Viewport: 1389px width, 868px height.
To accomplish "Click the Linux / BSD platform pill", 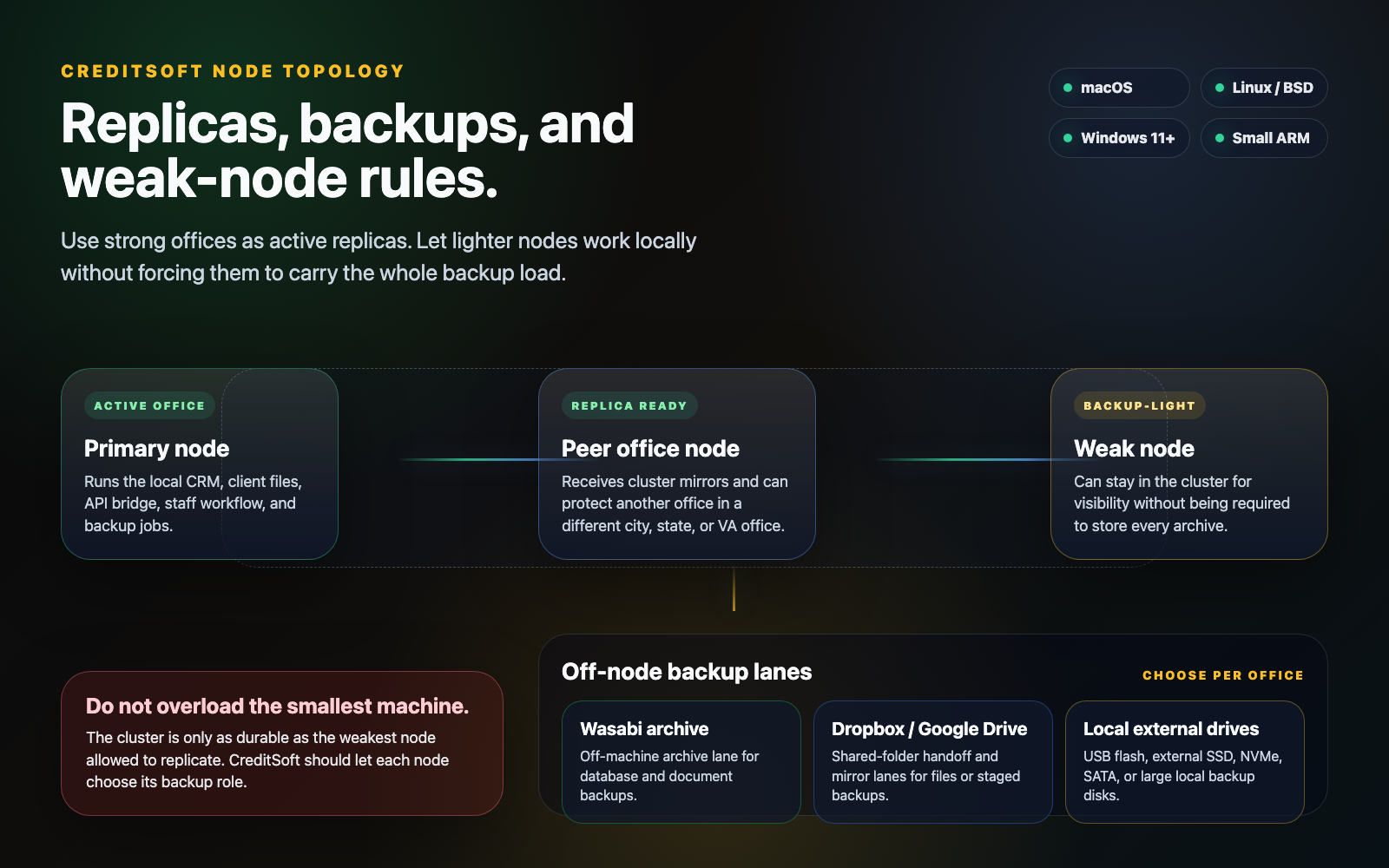I will (1264, 88).
